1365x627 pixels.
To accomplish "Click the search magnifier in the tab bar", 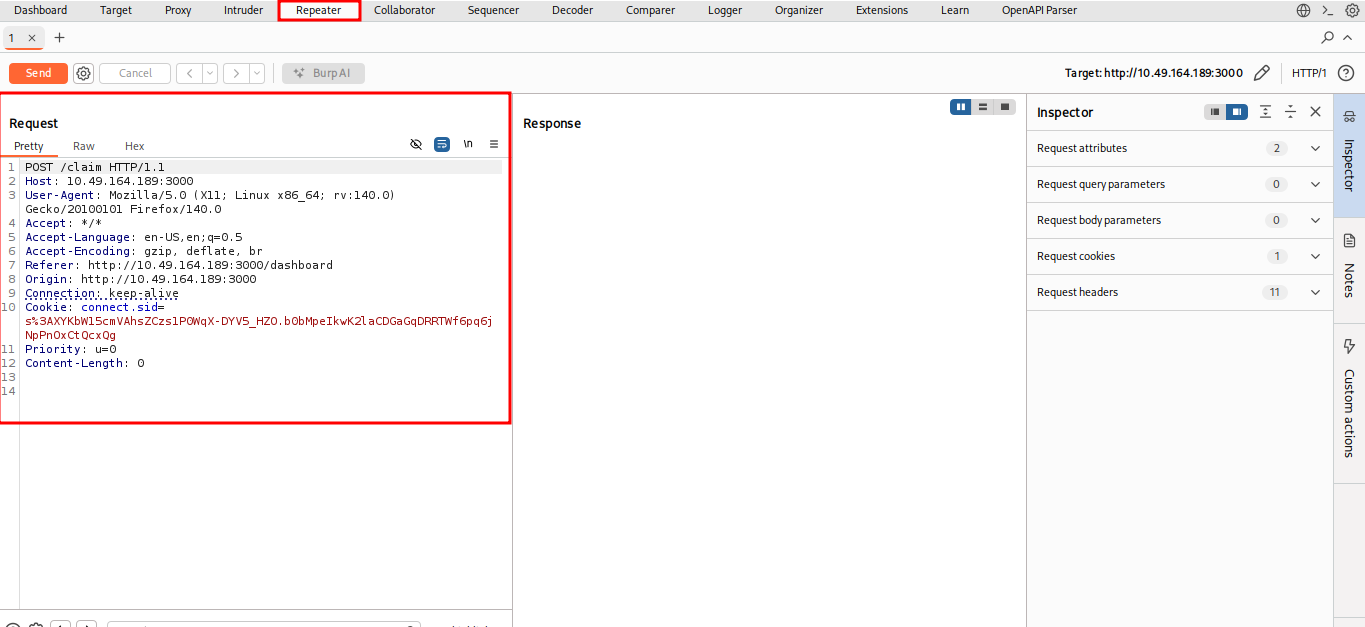I will point(1328,37).
